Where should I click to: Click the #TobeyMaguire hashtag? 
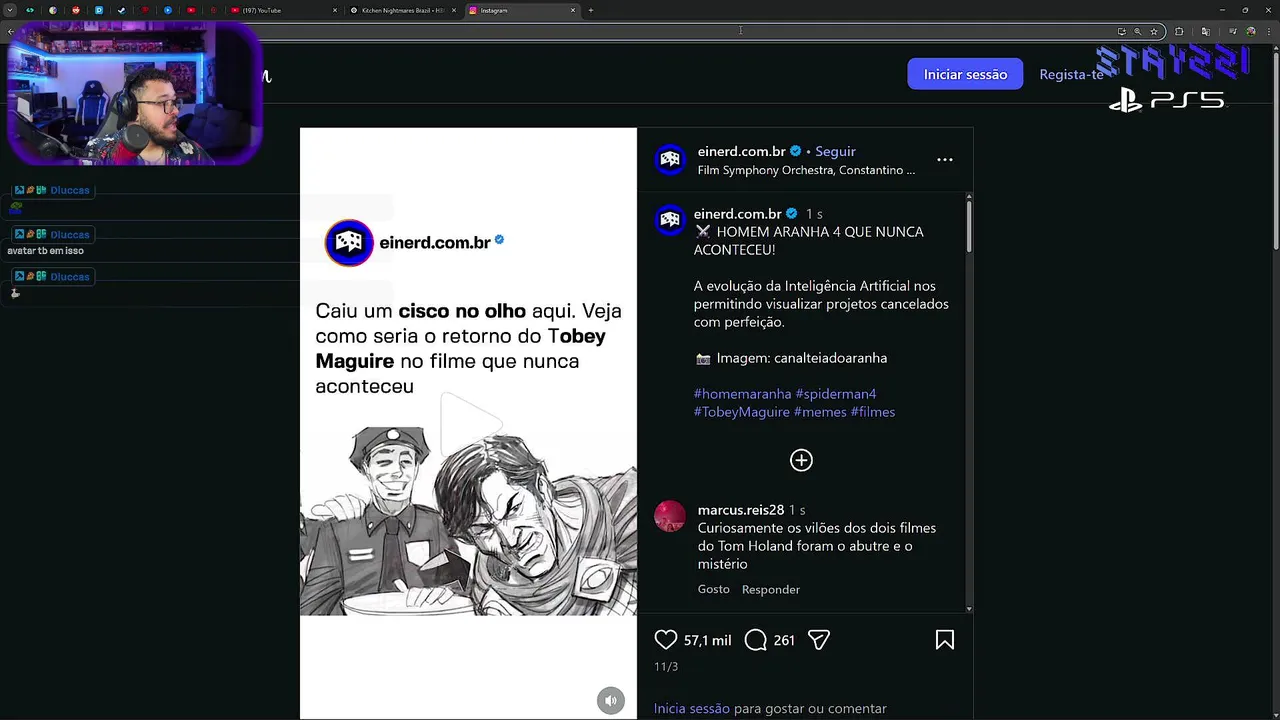(x=742, y=412)
